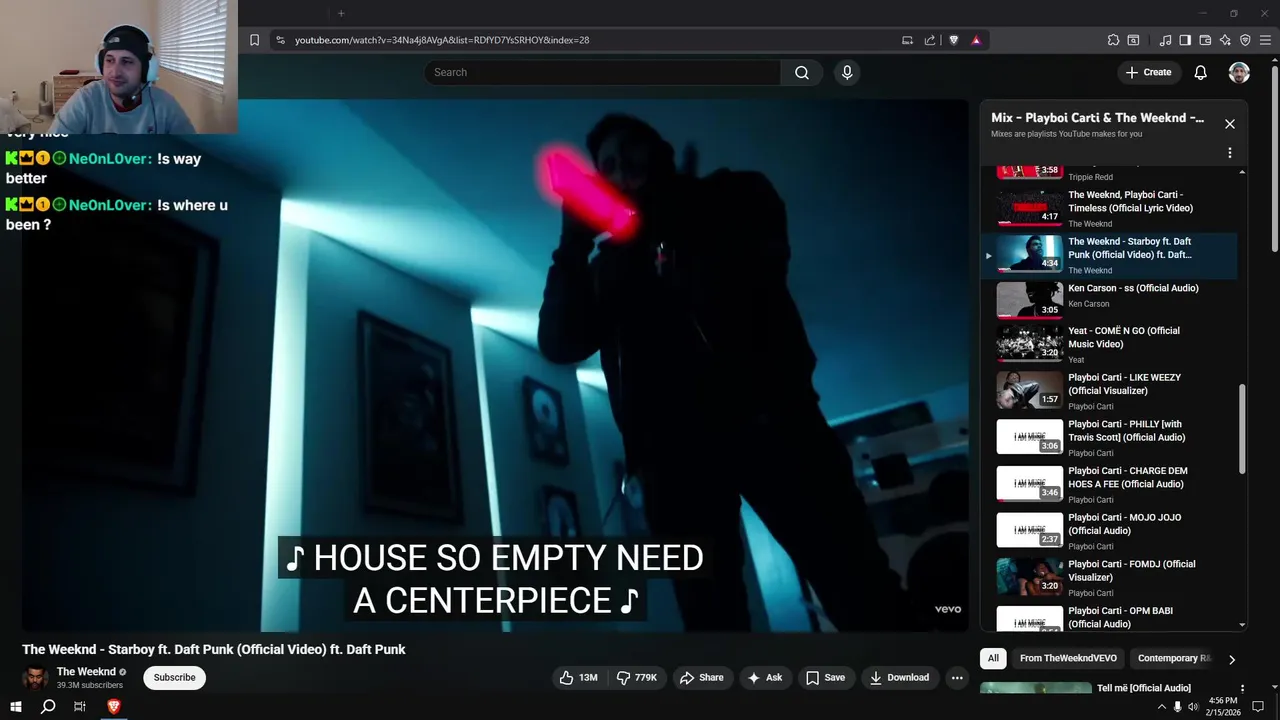The image size is (1280, 720).
Task: Open Brave Rewards triangle icon
Action: click(x=976, y=40)
